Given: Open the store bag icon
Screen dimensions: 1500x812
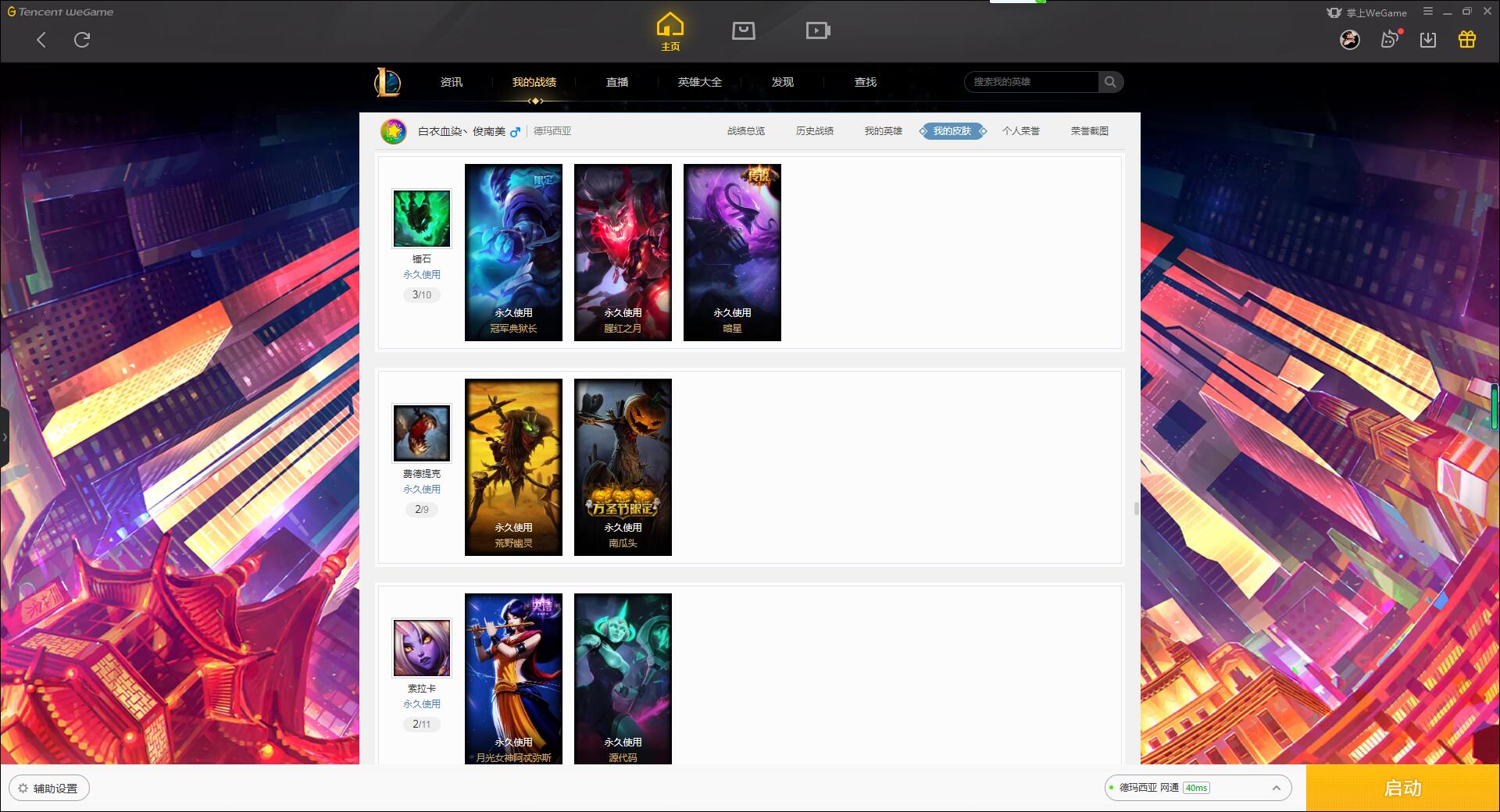Looking at the screenshot, I should click(744, 30).
